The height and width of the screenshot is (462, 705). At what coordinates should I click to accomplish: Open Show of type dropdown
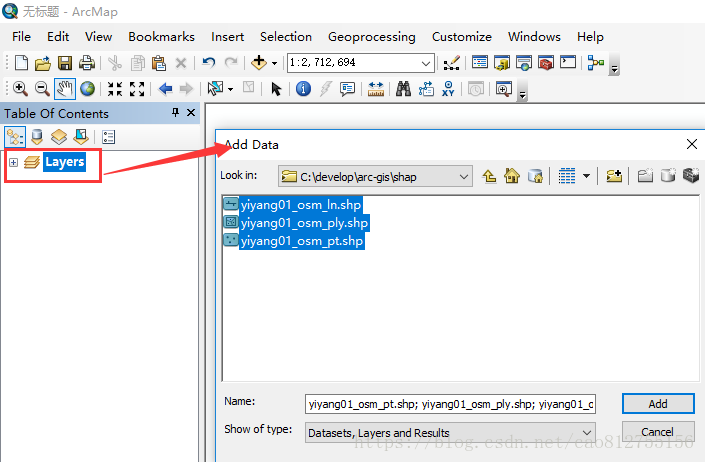coord(586,432)
